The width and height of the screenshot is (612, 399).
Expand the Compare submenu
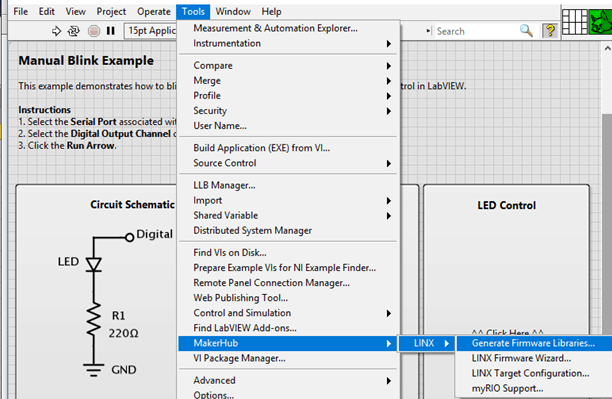[288, 66]
